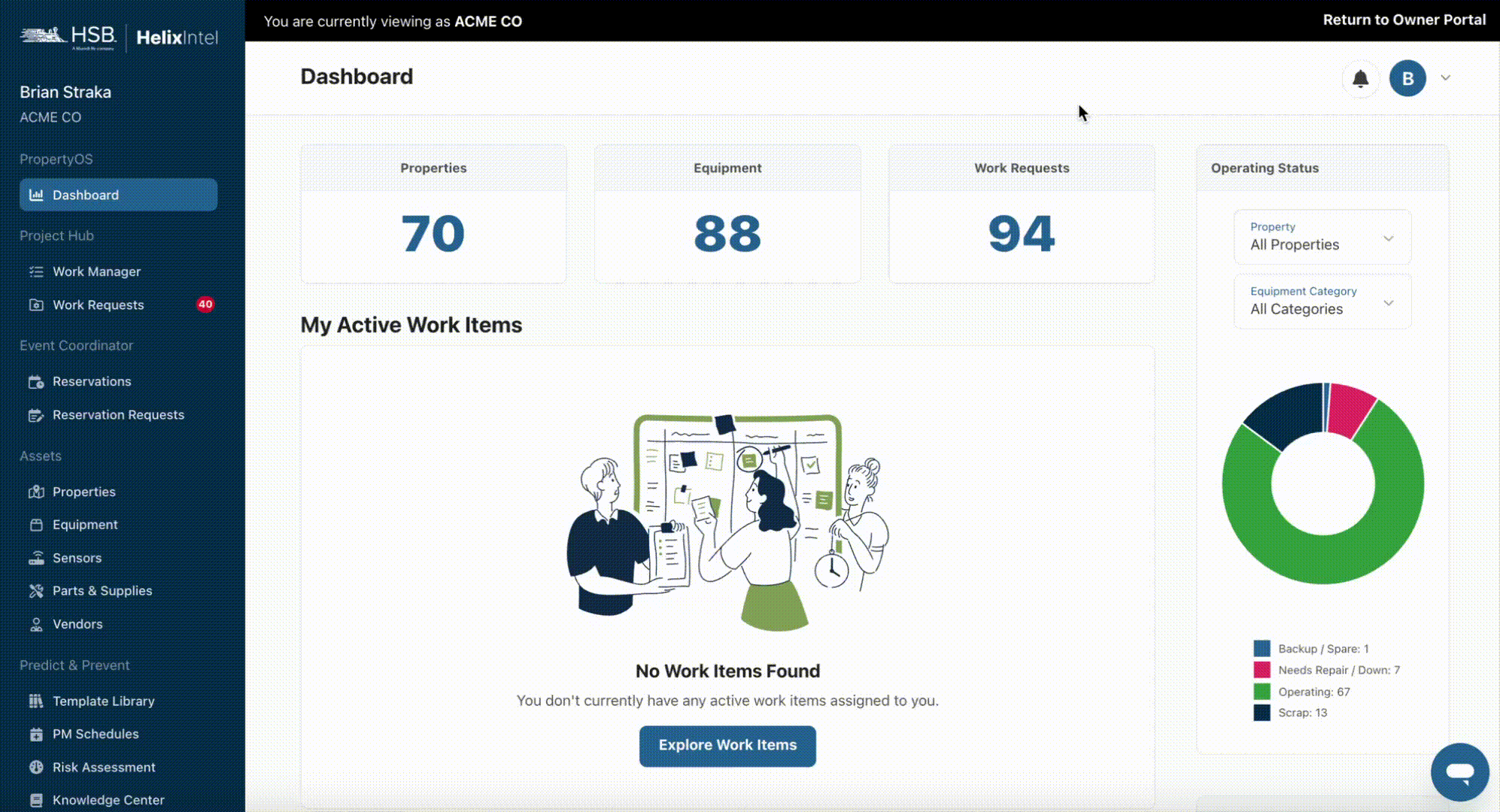This screenshot has height=812, width=1500.
Task: Click the Equipment icon in sidebar
Action: [x=36, y=525]
